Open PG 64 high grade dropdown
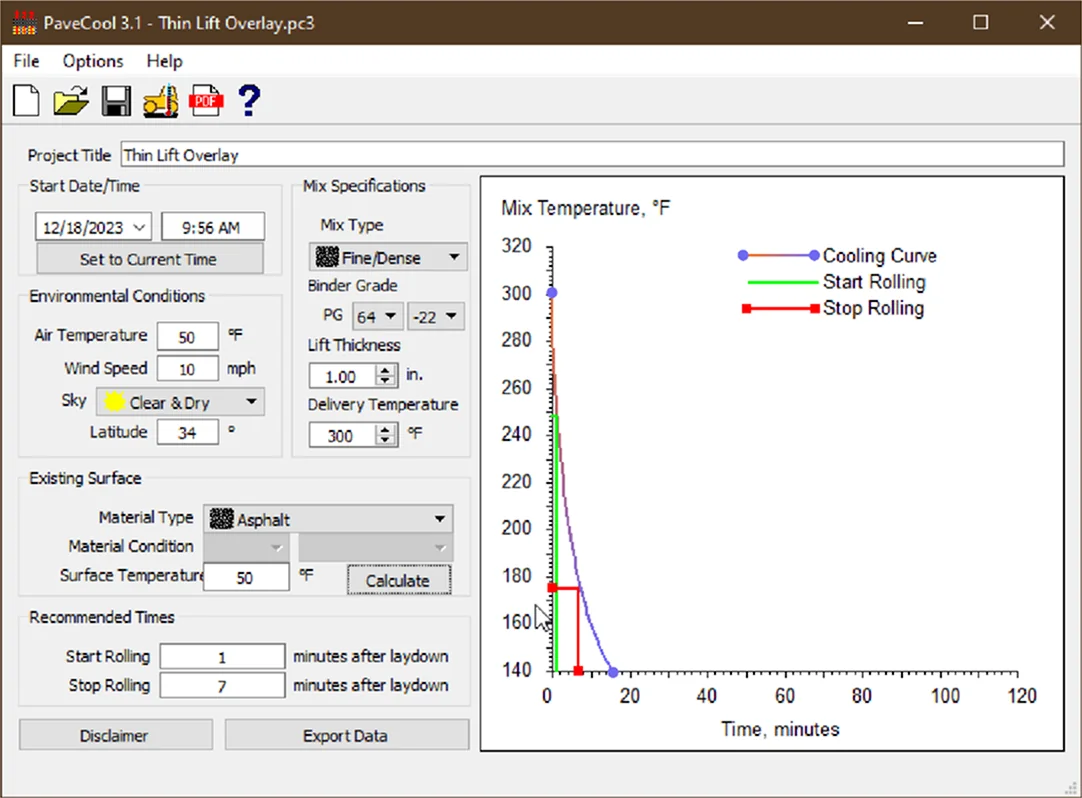The image size is (1082, 798). coord(389,317)
